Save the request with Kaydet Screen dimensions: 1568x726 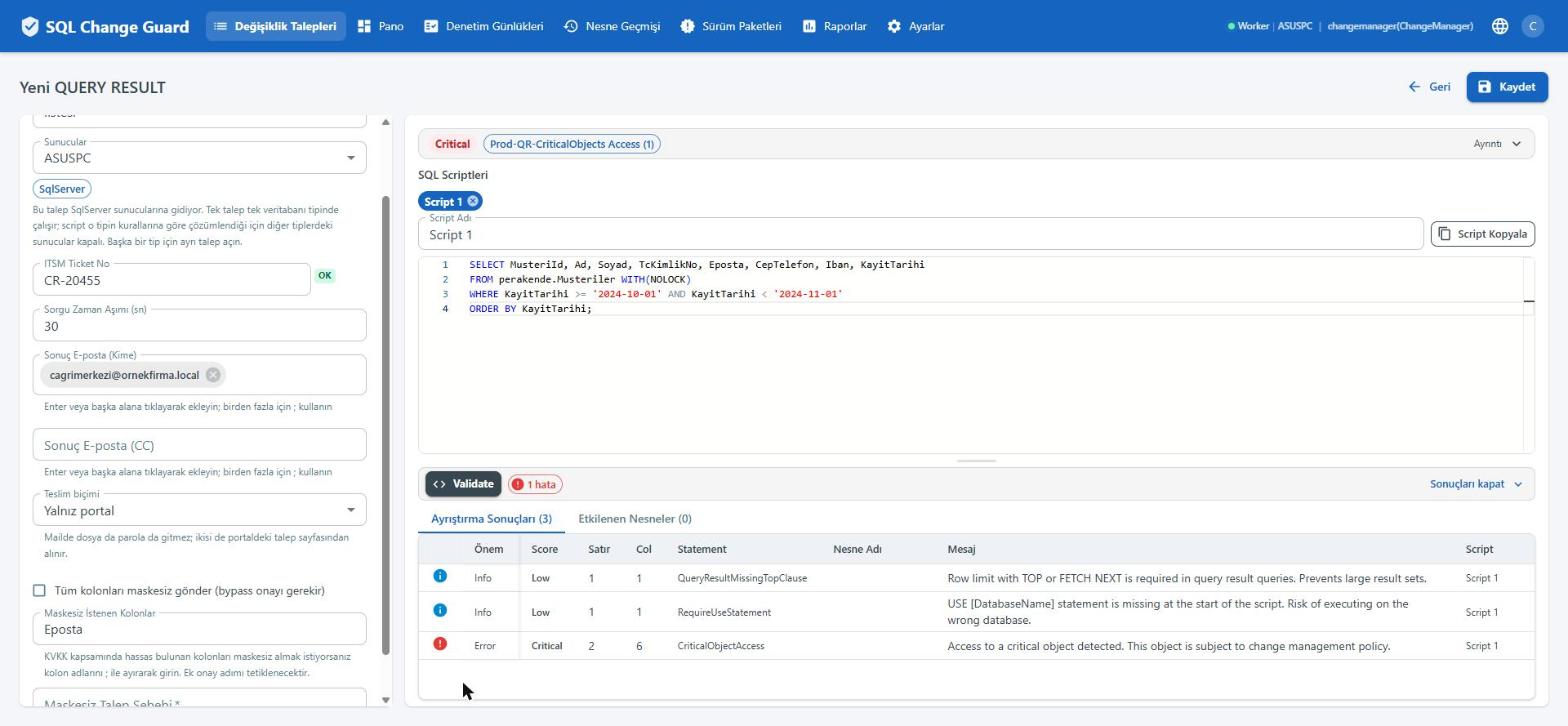point(1507,87)
